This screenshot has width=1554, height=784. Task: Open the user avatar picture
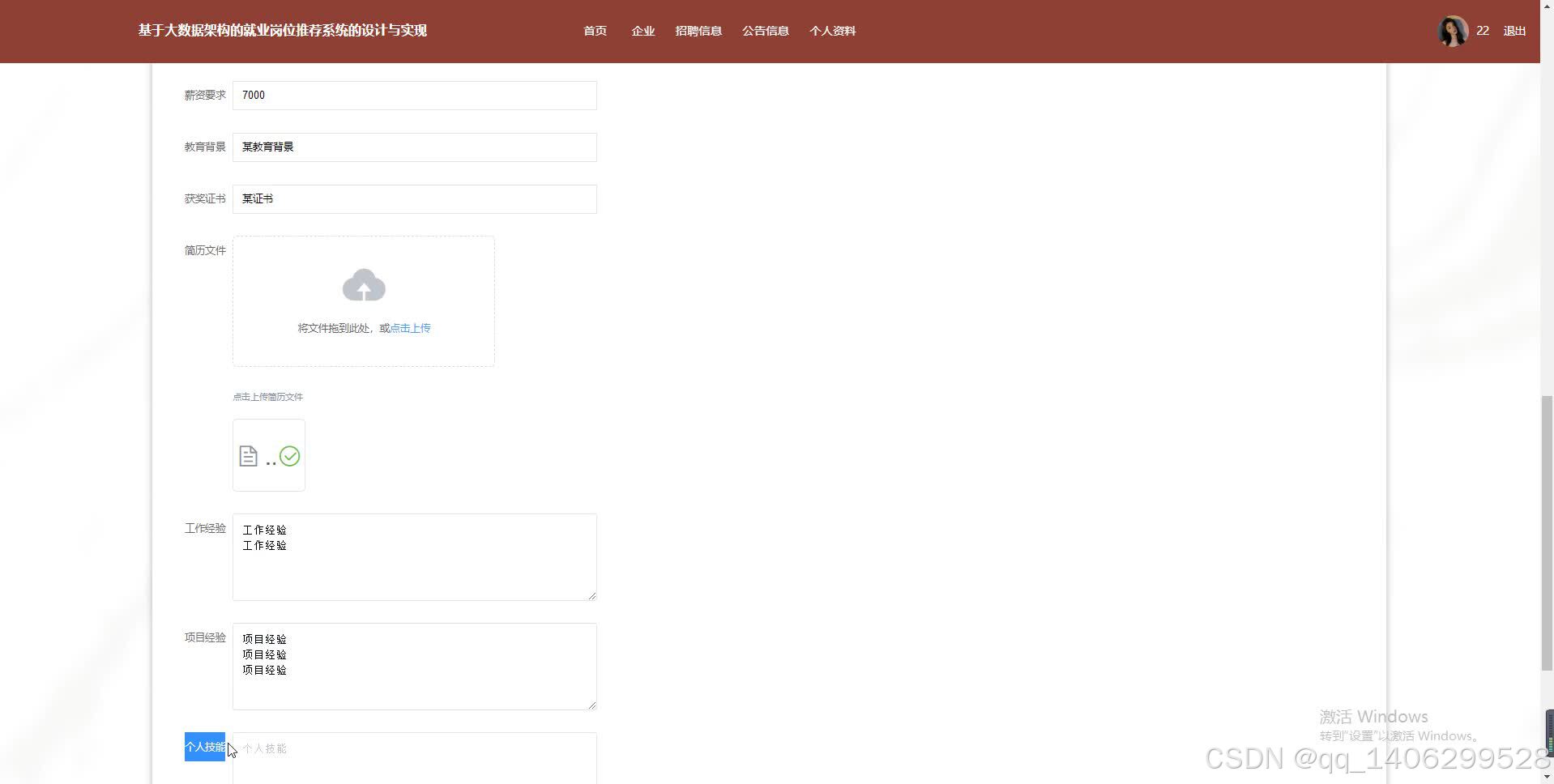tap(1453, 31)
